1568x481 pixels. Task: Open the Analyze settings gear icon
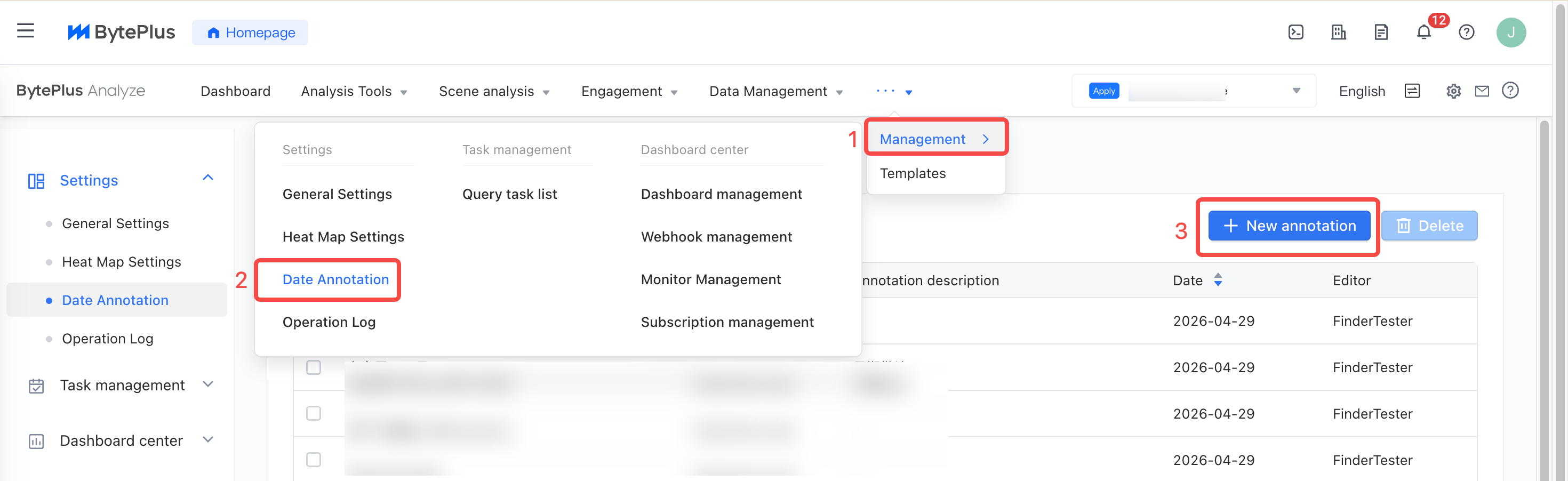pos(1453,91)
